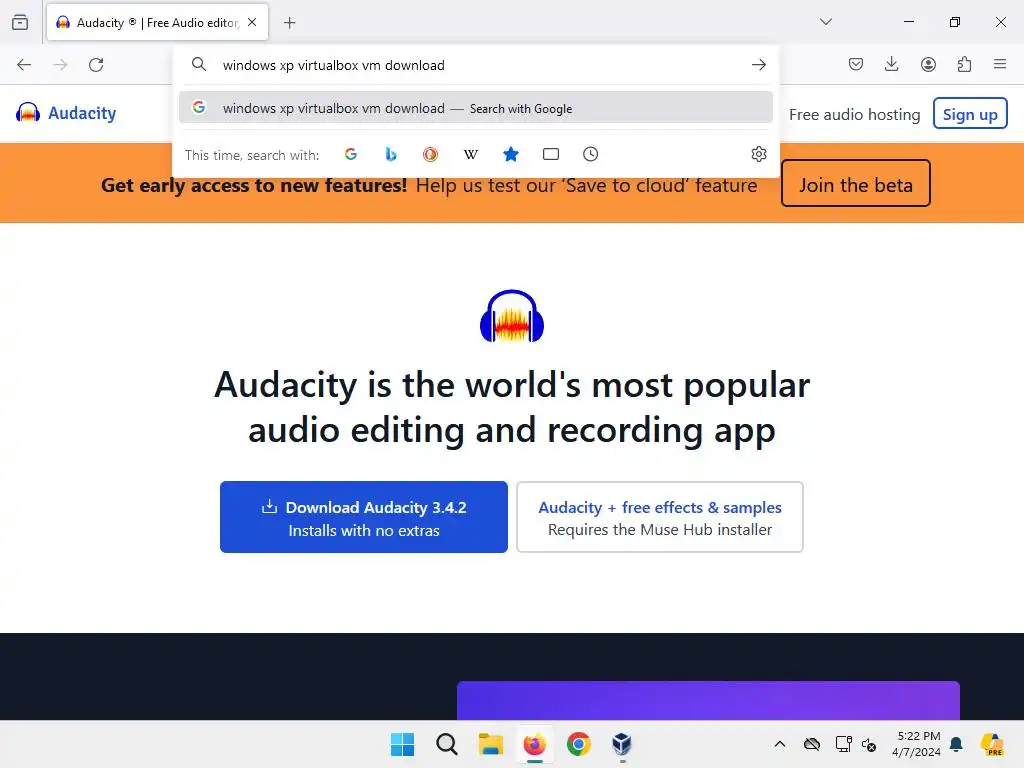
Task: Open the Firefox downloads panel
Action: [x=891, y=64]
